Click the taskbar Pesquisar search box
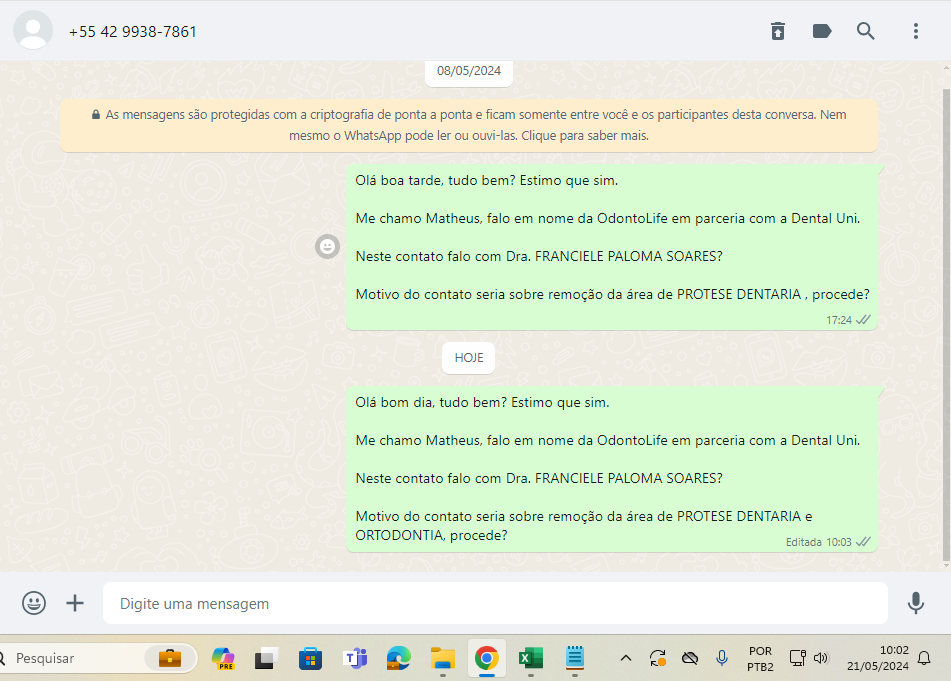Viewport: 951px width, 681px height. 97,658
